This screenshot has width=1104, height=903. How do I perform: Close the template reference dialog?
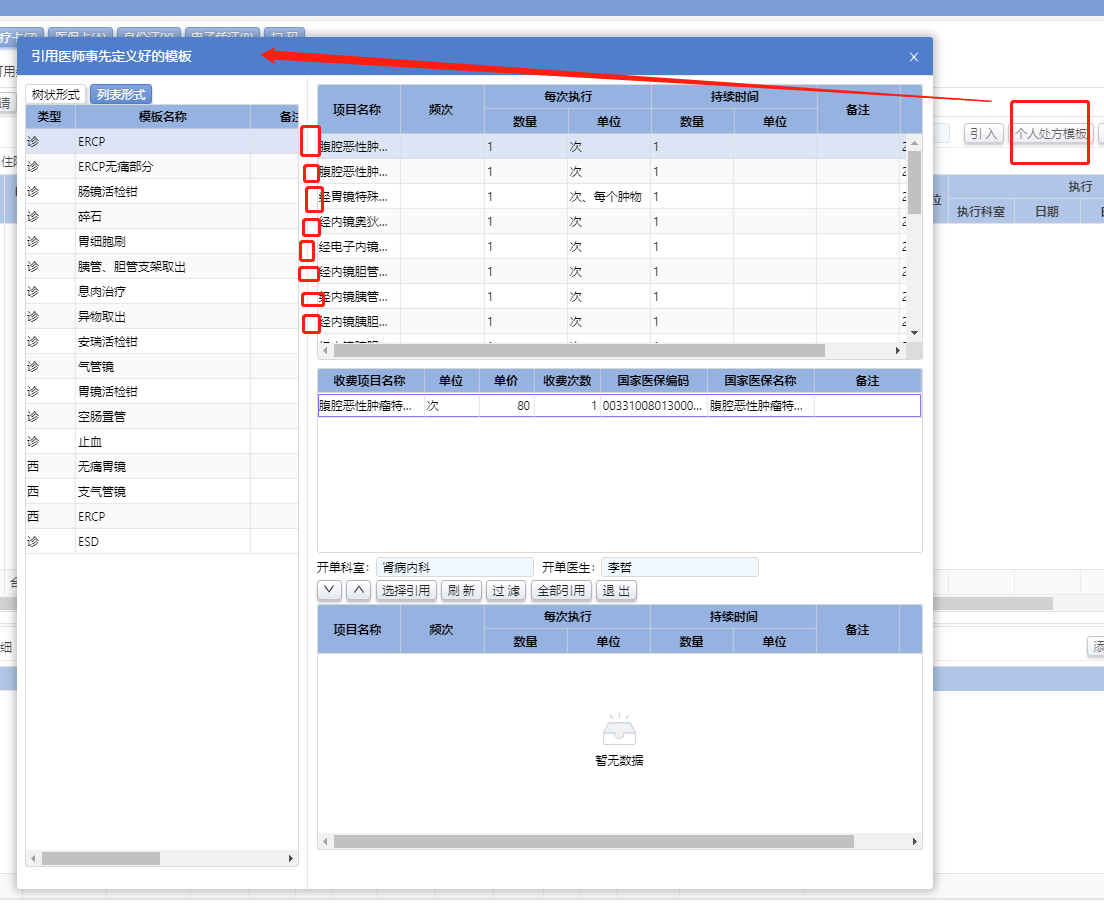913,57
